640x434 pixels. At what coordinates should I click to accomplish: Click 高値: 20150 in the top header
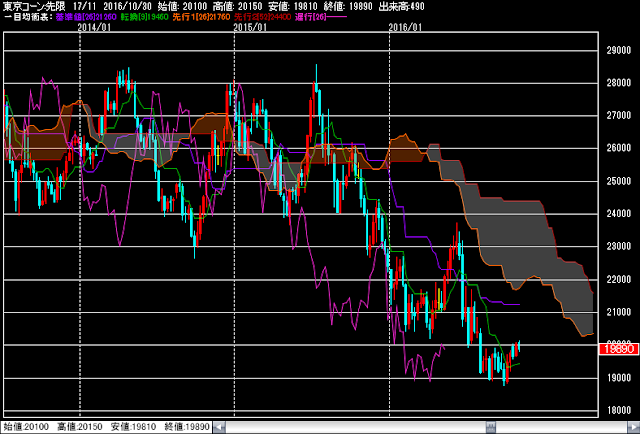[x=237, y=6]
